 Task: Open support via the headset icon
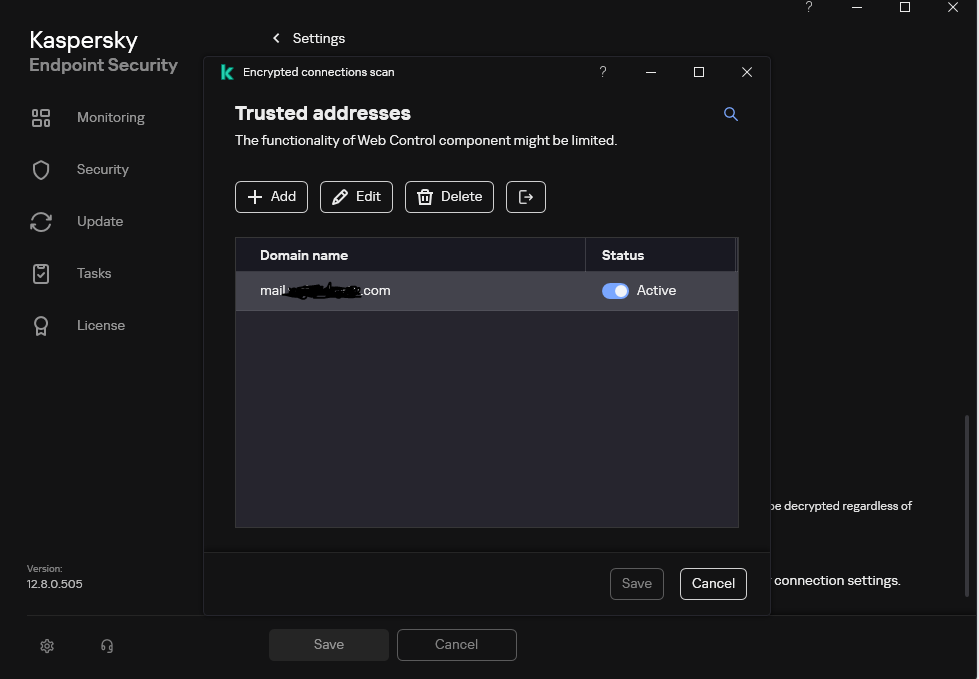tap(107, 646)
